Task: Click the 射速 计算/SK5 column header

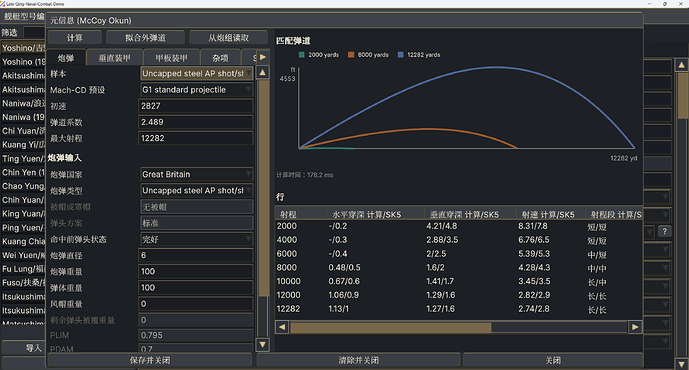Action: click(x=551, y=214)
